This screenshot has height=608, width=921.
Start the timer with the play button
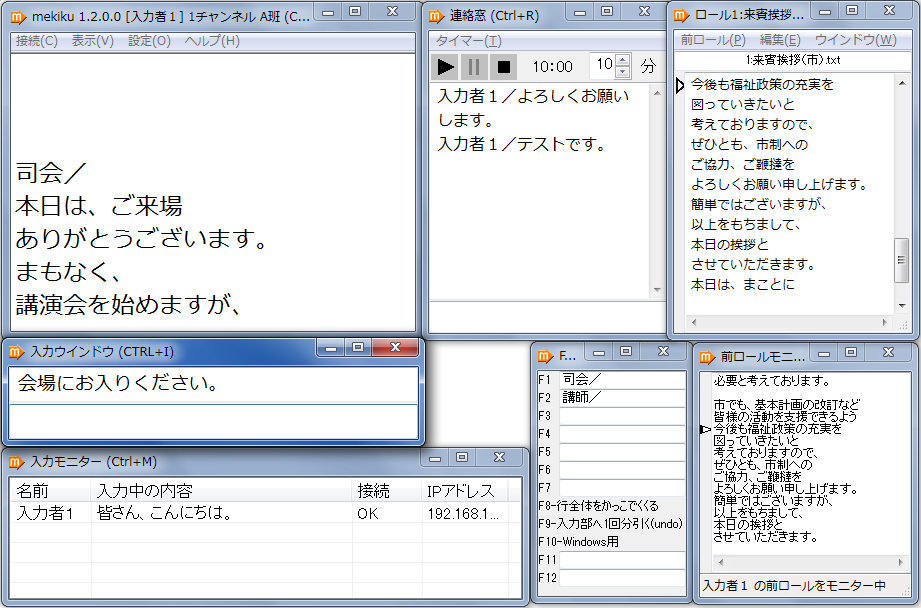click(x=446, y=67)
